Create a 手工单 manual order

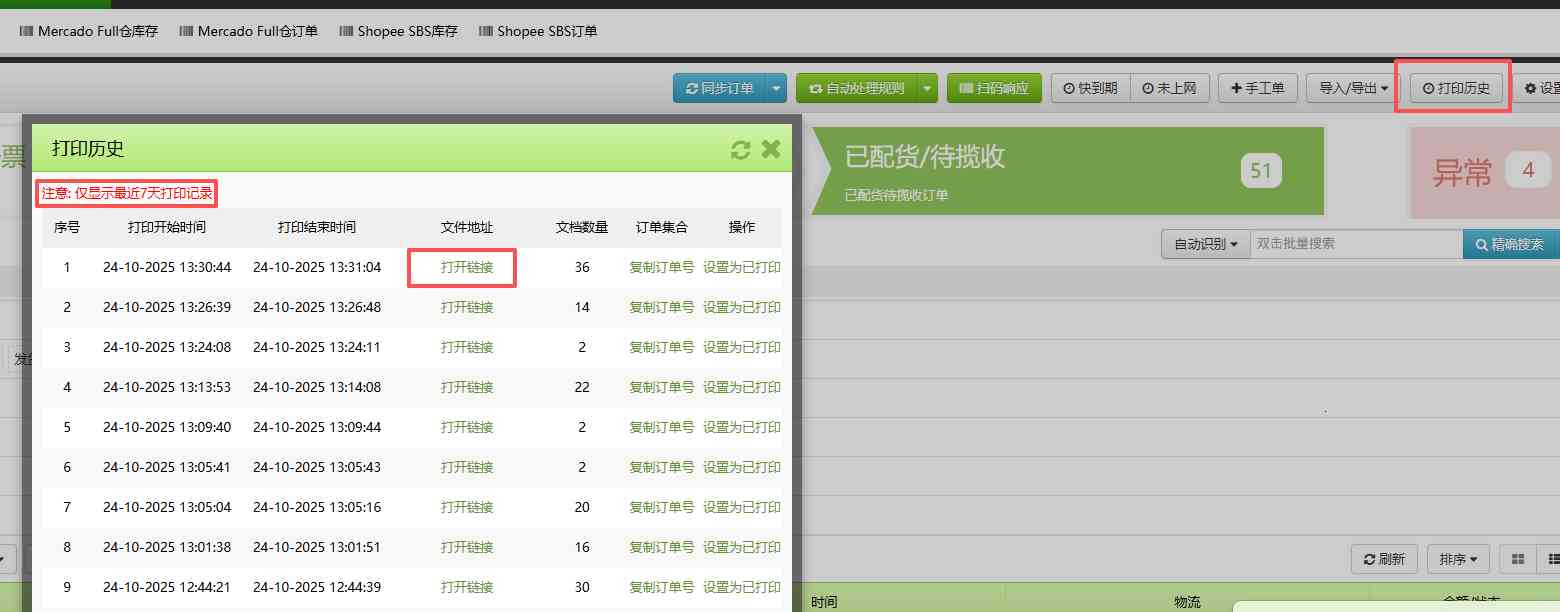point(1257,88)
